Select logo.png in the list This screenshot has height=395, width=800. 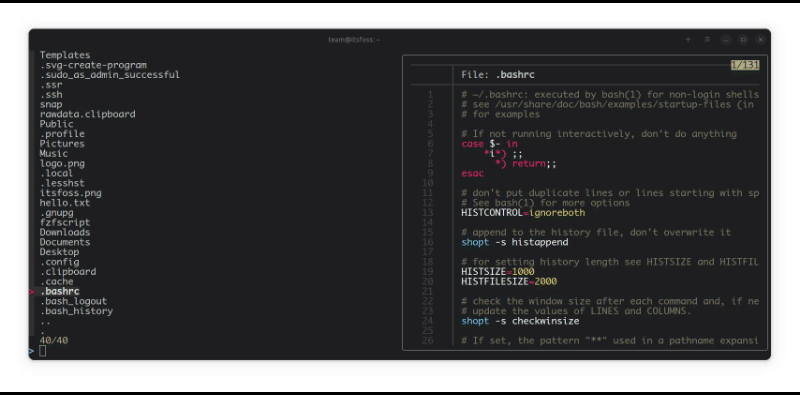[62, 163]
